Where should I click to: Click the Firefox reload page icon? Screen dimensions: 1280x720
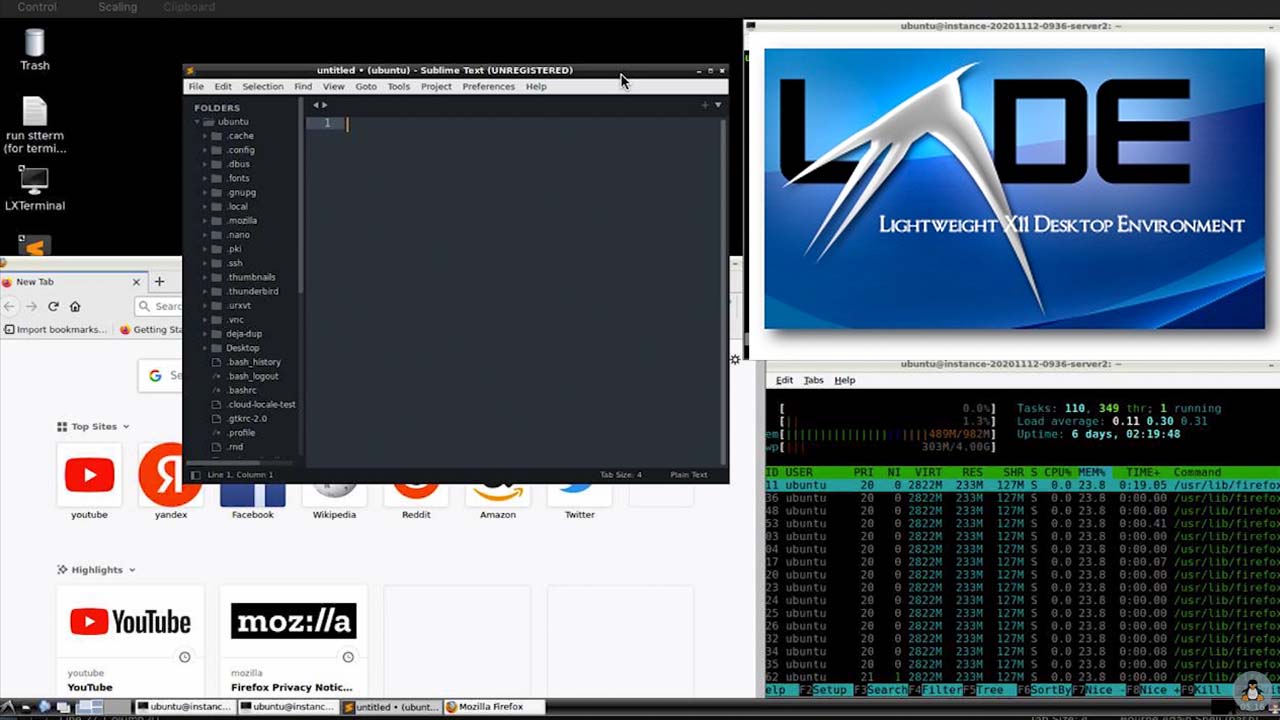point(53,306)
